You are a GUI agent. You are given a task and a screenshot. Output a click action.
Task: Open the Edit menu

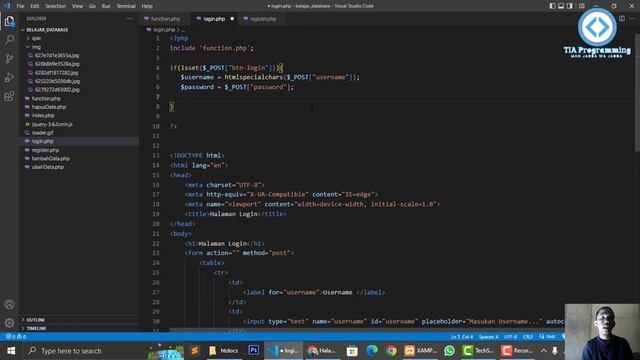click(35, 6)
